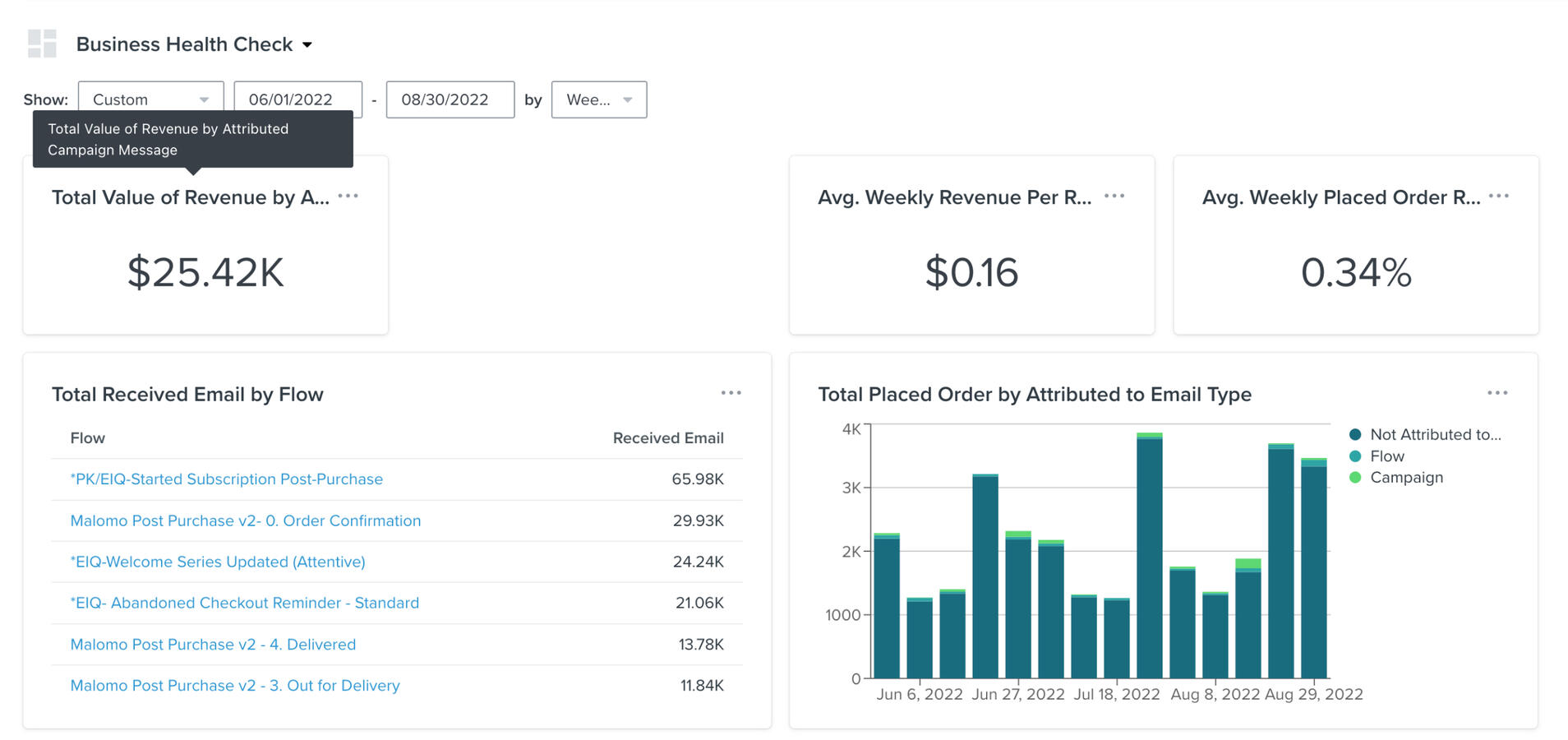The height and width of the screenshot is (740, 1568).
Task: Toggle the Flow legend series
Action: pyautogui.click(x=1386, y=456)
